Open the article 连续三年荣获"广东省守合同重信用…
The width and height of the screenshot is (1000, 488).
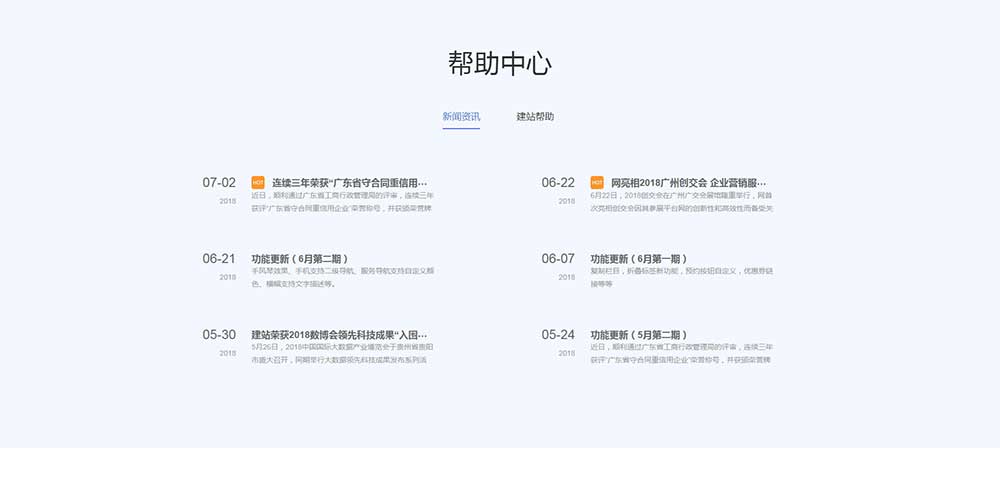[349, 183]
